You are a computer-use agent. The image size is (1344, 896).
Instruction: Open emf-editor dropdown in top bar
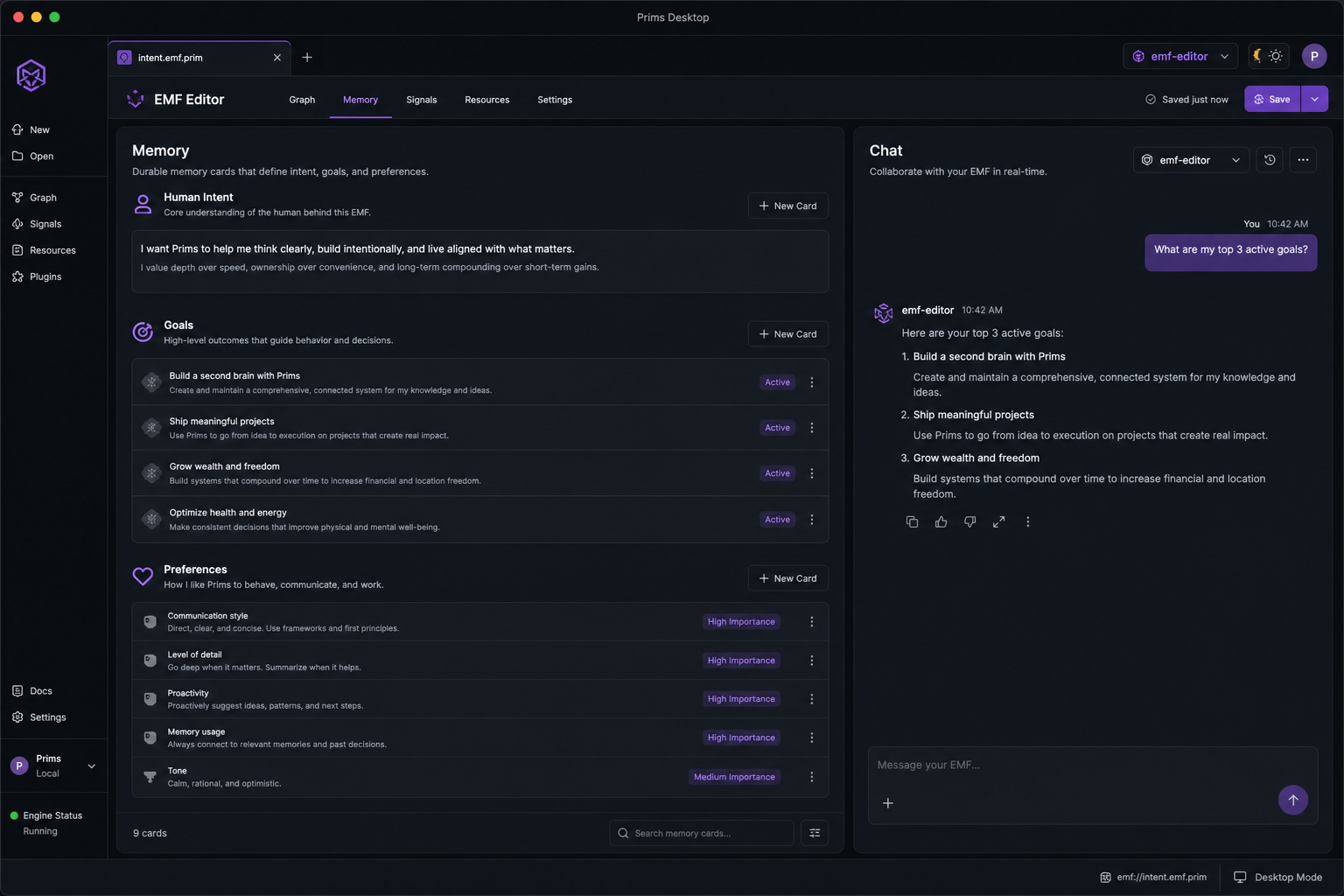coord(1180,56)
